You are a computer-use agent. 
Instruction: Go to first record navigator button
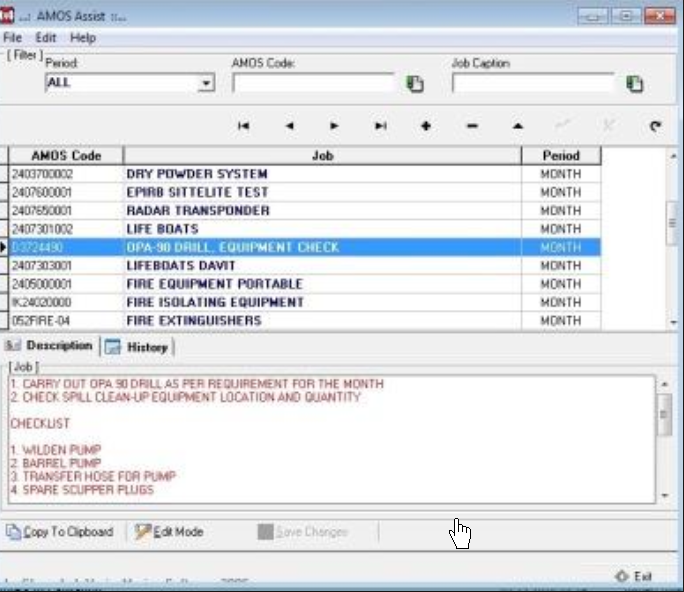pos(243,126)
